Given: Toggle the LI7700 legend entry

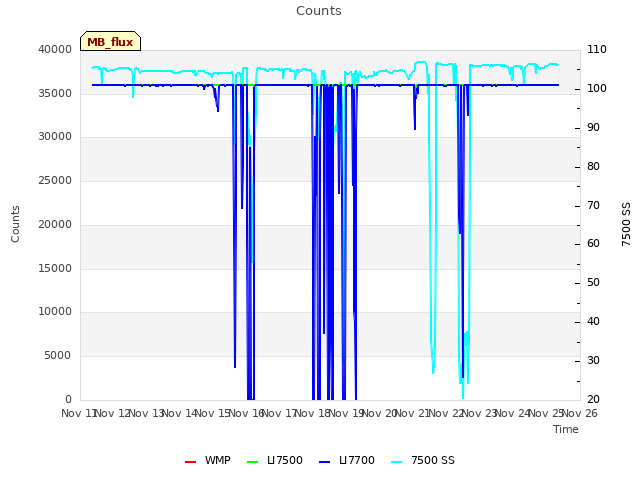Looking at the screenshot, I should [x=347, y=460].
